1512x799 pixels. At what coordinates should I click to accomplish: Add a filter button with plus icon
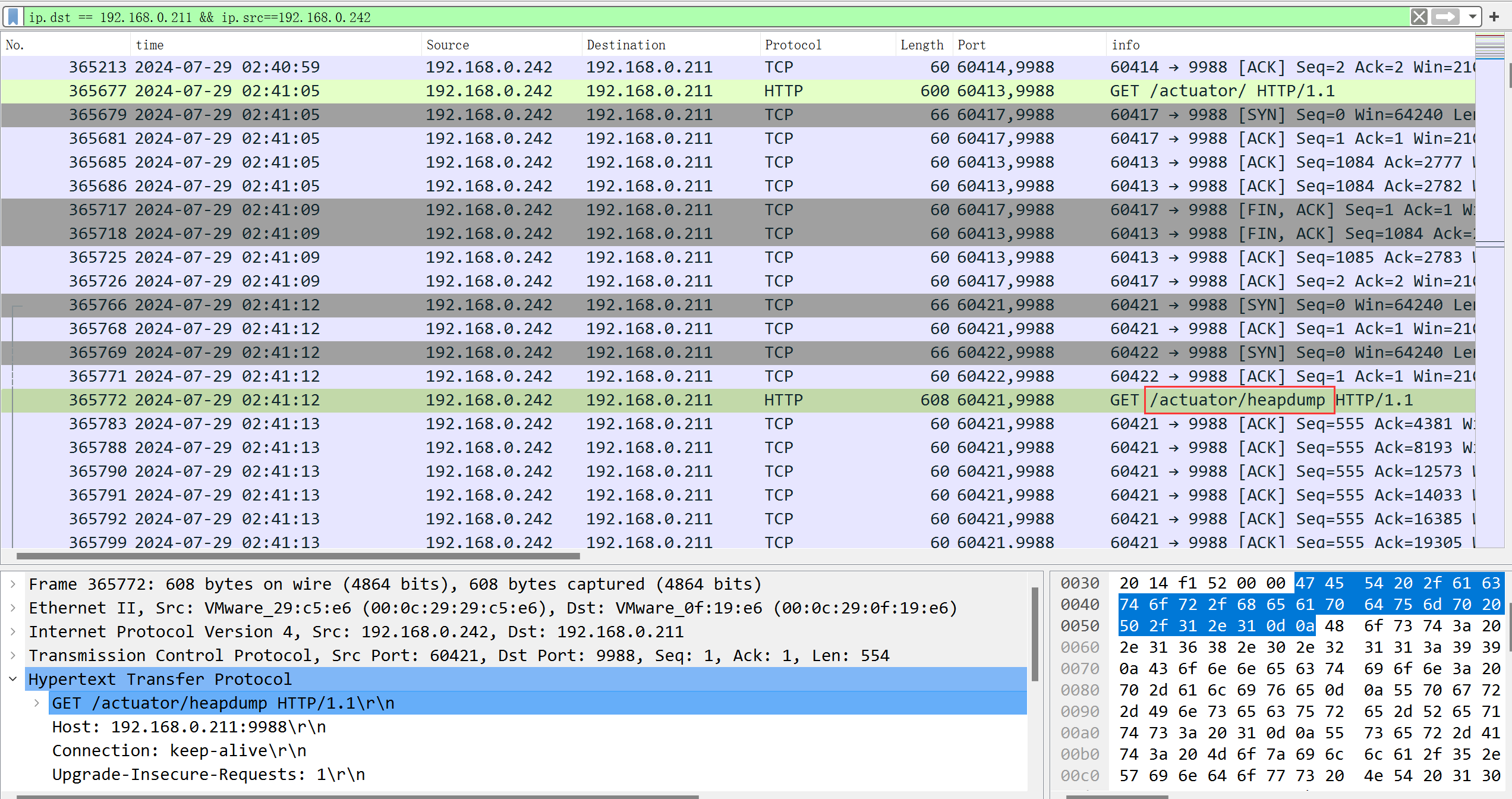(x=1494, y=17)
